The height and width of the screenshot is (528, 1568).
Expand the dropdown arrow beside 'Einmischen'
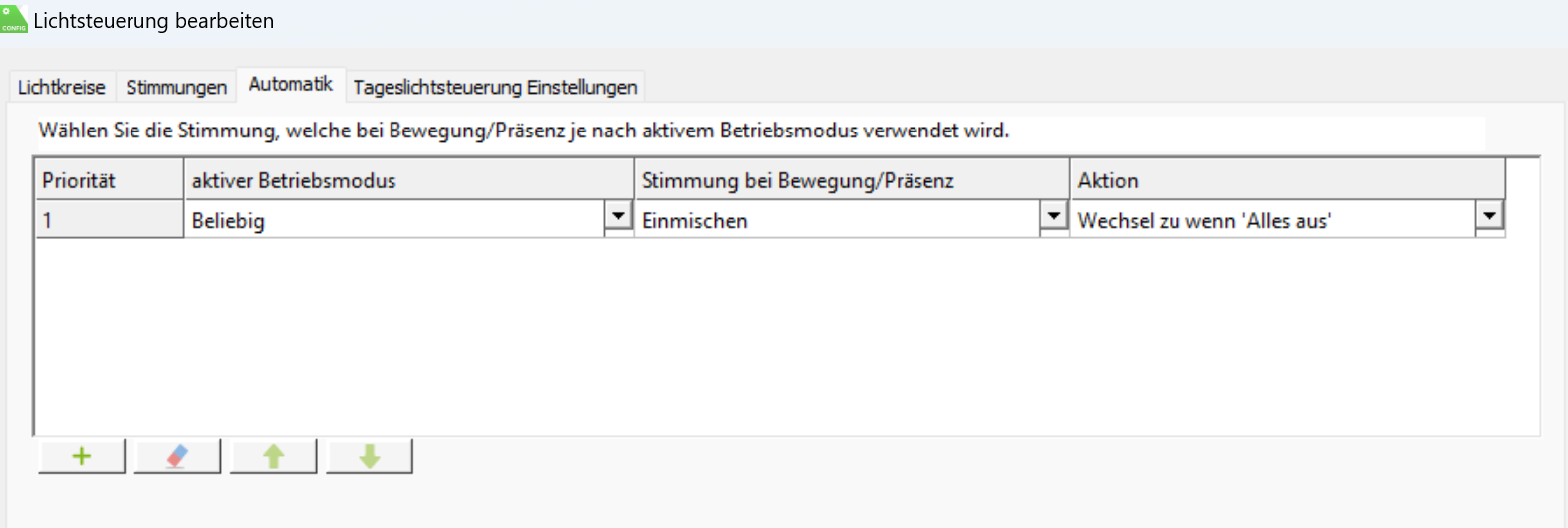pyautogui.click(x=1053, y=216)
